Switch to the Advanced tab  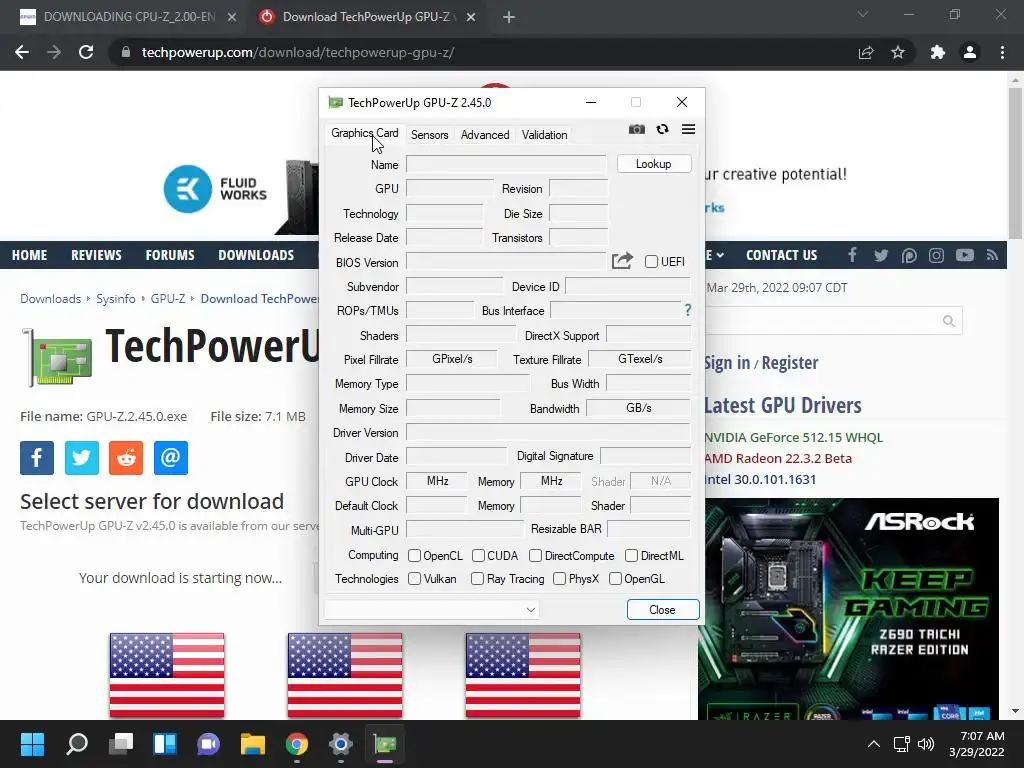tap(485, 135)
